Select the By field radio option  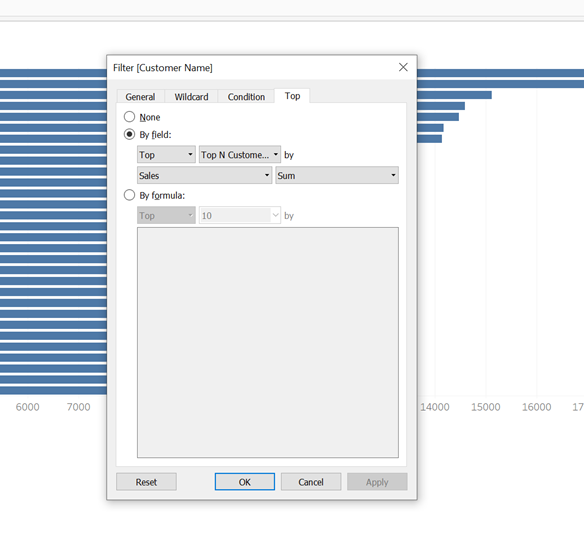click(x=129, y=134)
